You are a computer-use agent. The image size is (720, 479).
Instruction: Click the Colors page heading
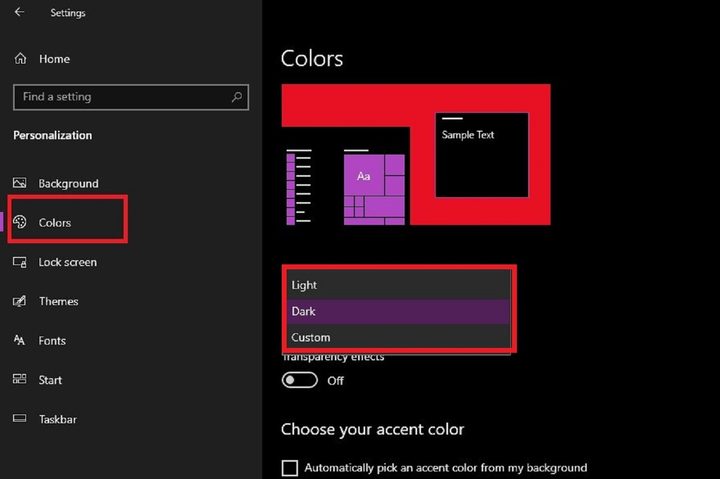[312, 59]
